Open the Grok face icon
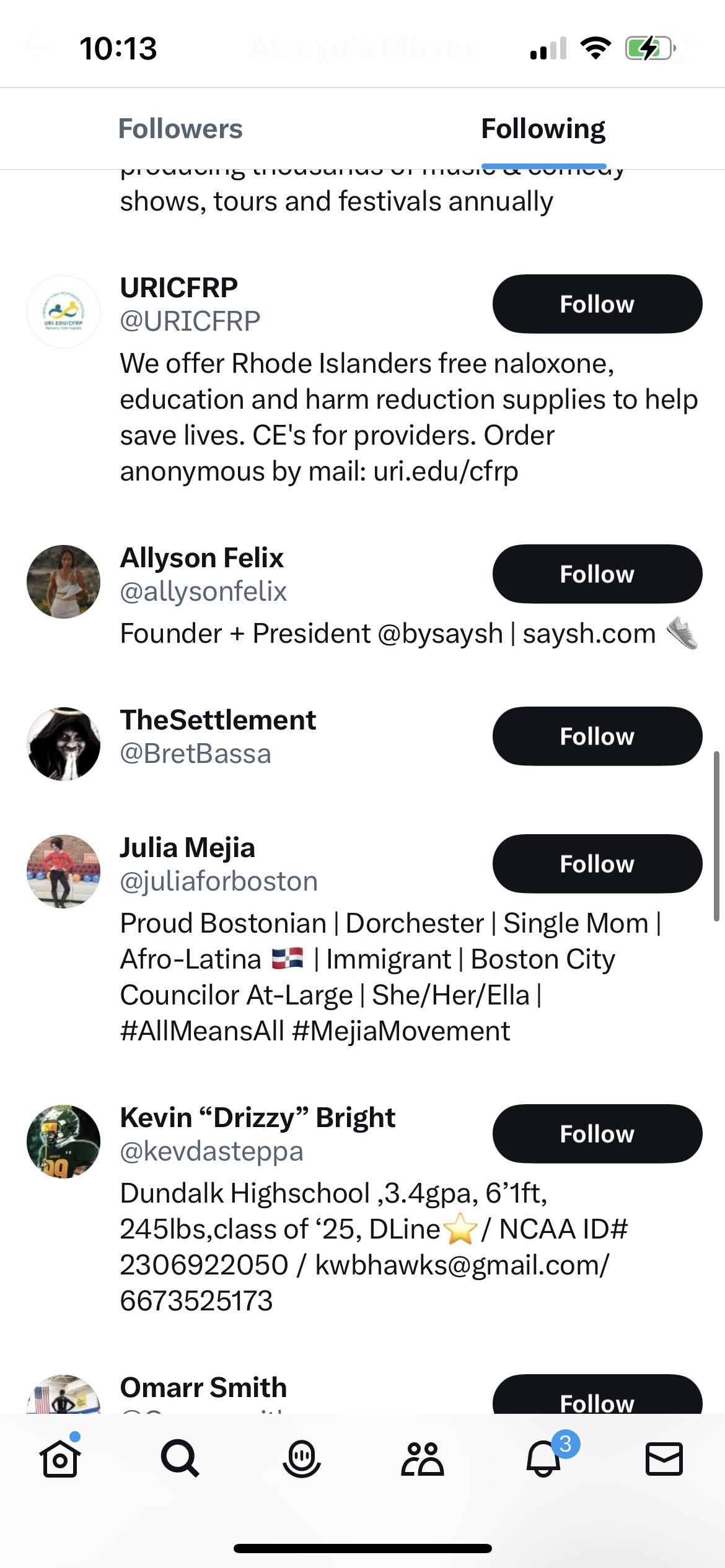The width and height of the screenshot is (725, 1568). 301,1459
